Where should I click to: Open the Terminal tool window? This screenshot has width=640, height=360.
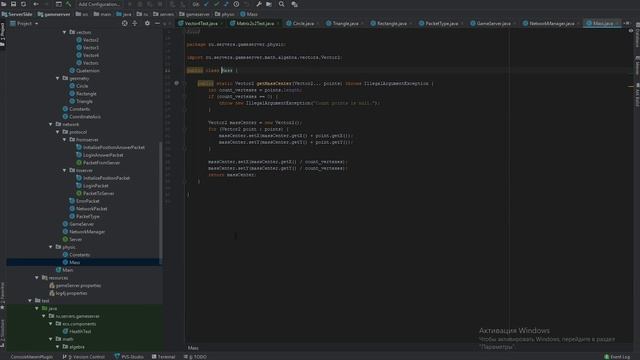pyautogui.click(x=163, y=357)
